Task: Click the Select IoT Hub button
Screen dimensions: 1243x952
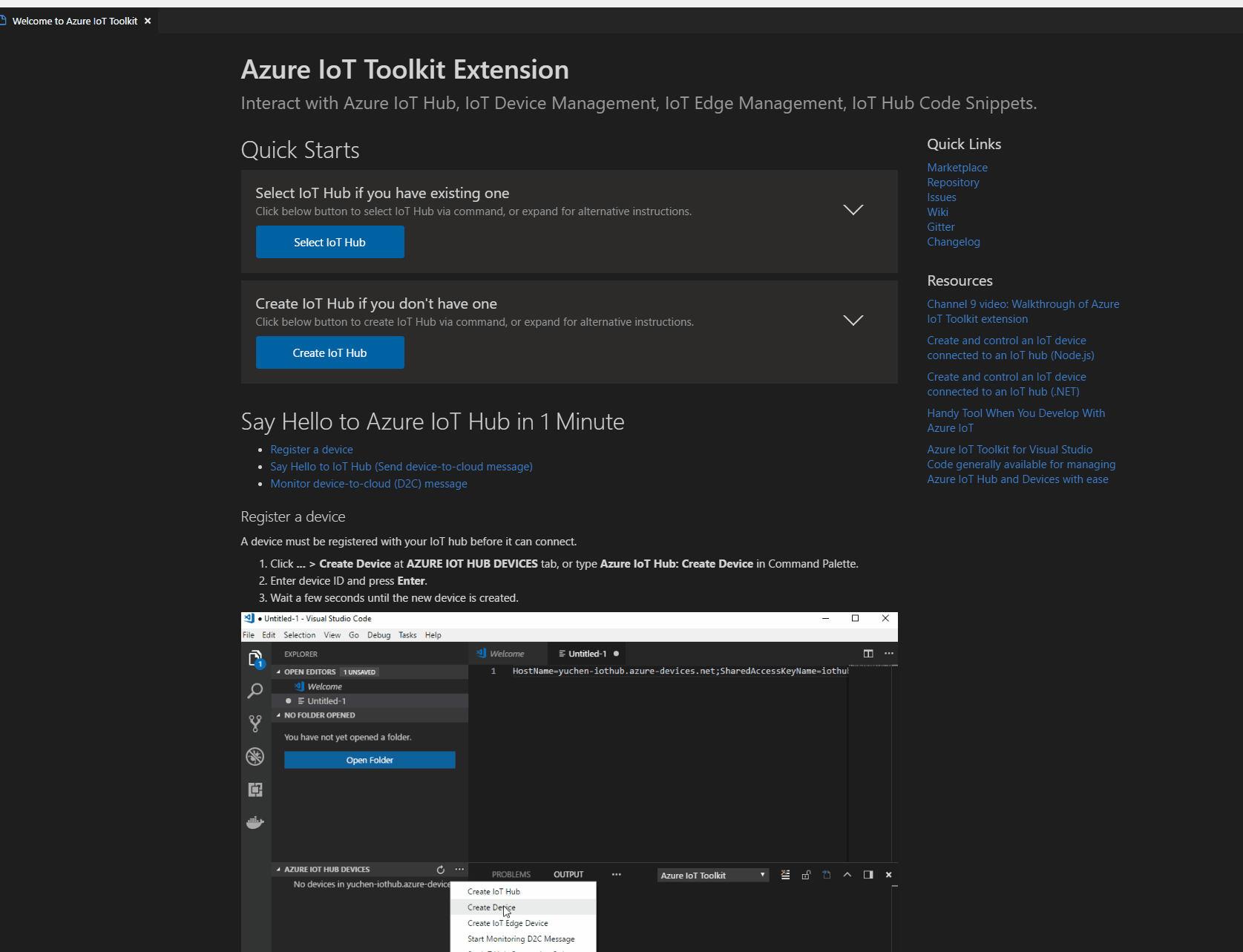Action: 329,242
